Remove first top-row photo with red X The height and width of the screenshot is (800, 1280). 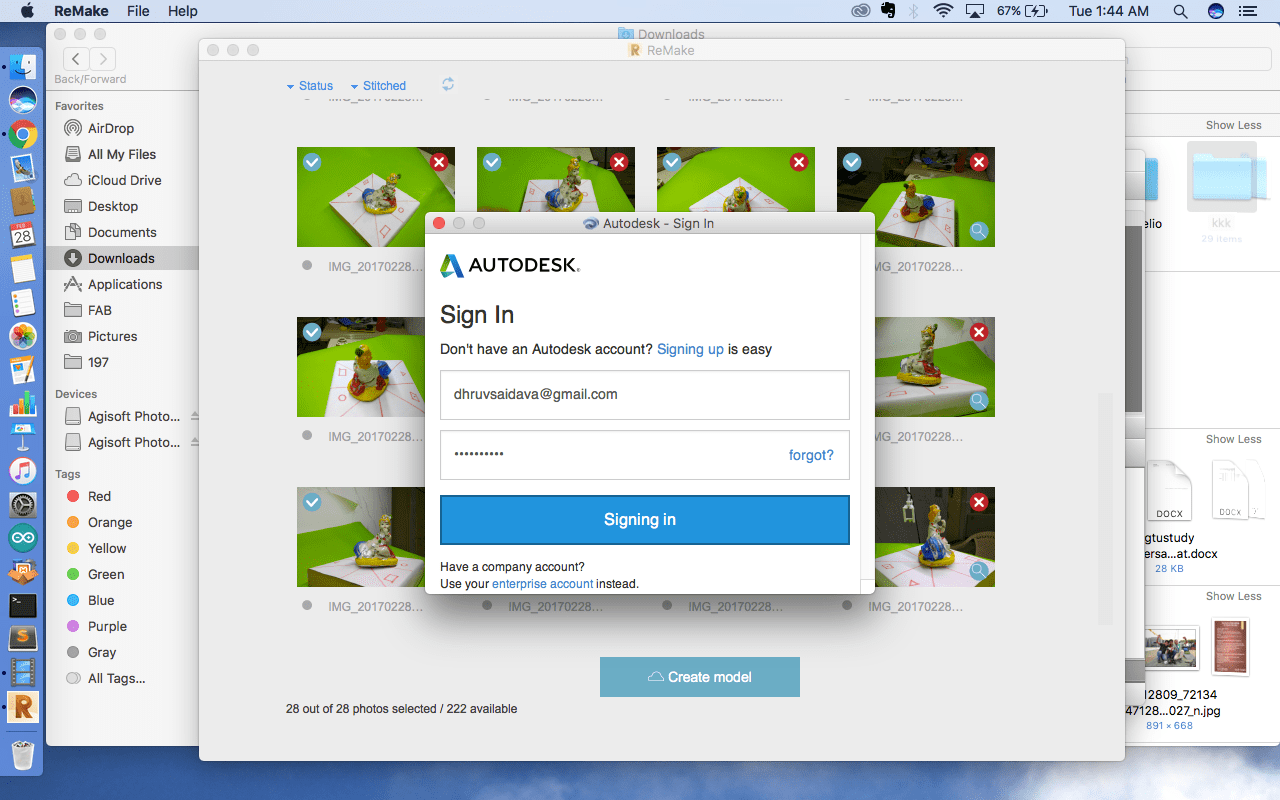pos(439,162)
